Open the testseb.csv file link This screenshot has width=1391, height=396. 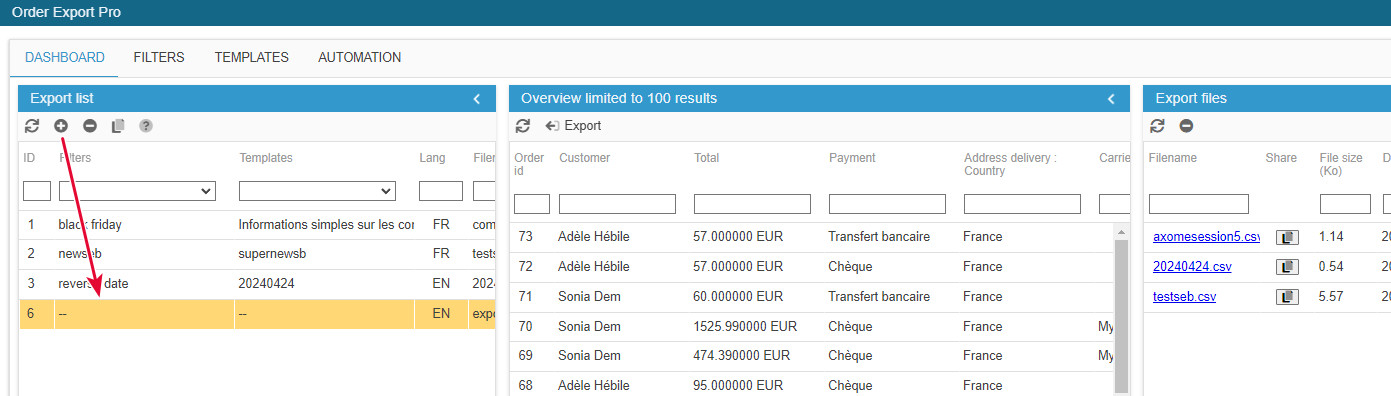tap(1184, 297)
